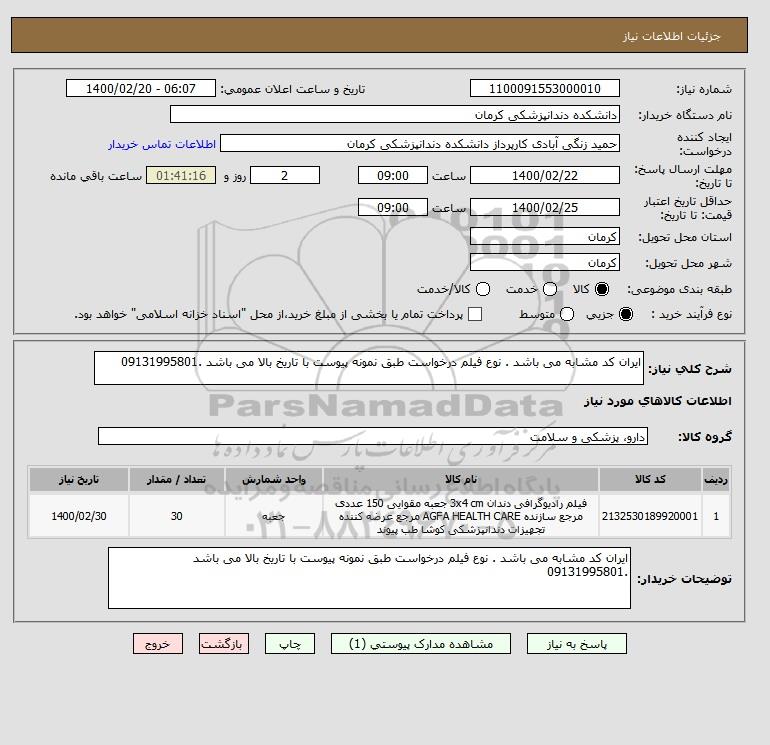Click the need date cell 1400/02/30
Screen dimensions: 770x745
79,516
